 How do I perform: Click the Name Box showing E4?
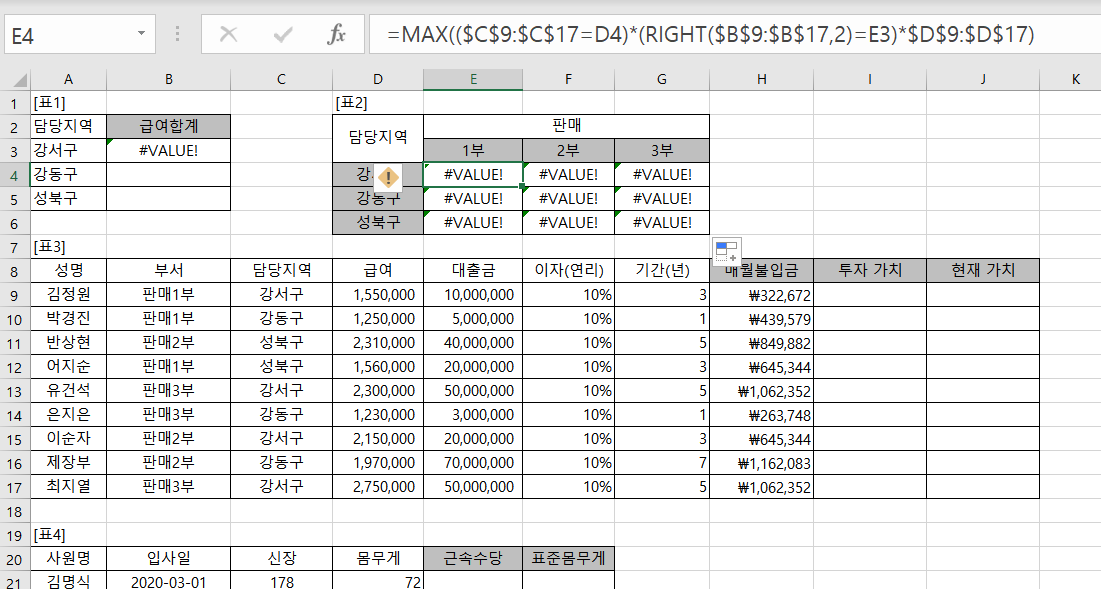pos(70,35)
